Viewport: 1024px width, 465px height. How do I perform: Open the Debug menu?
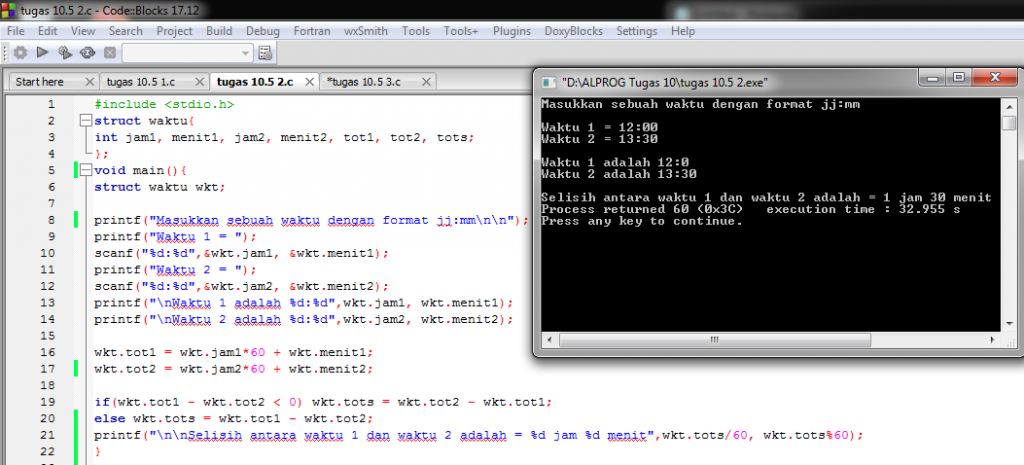(263, 31)
